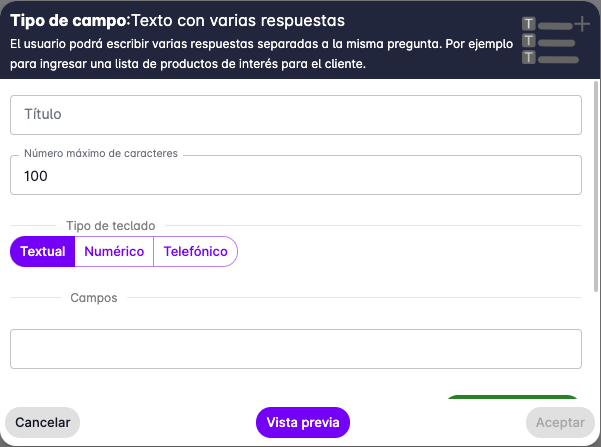The height and width of the screenshot is (447, 601).
Task: Click the Aceptar button
Action: tap(560, 423)
